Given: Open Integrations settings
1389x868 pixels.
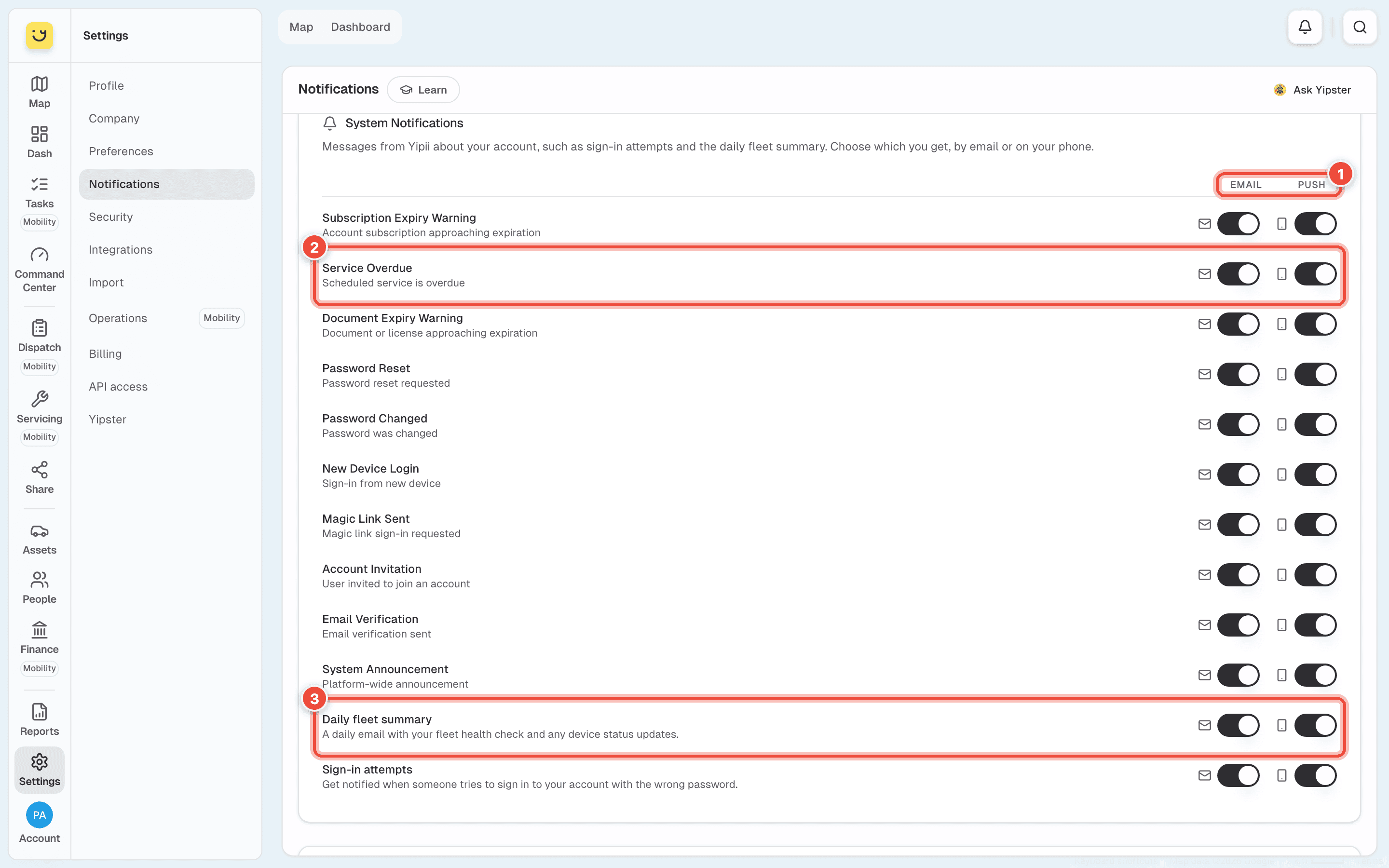Looking at the screenshot, I should pos(166,250).
